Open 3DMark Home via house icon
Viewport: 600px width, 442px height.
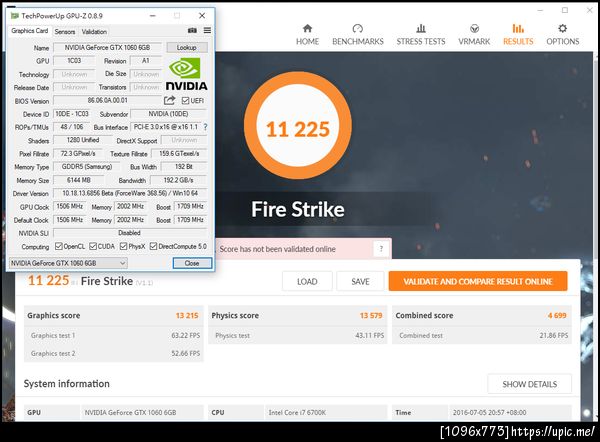point(307,29)
